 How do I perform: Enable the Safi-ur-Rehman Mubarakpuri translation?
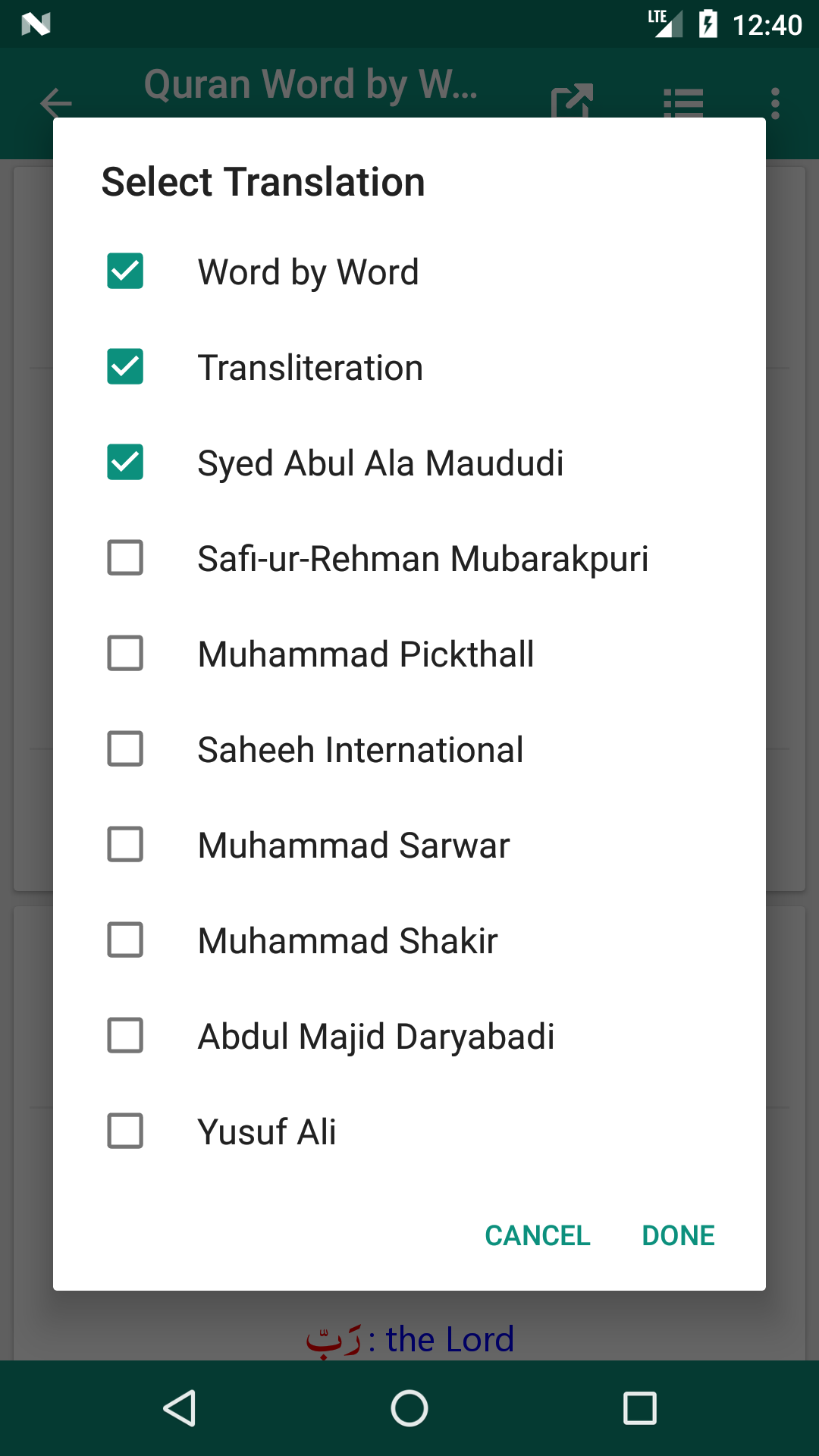pos(125,558)
